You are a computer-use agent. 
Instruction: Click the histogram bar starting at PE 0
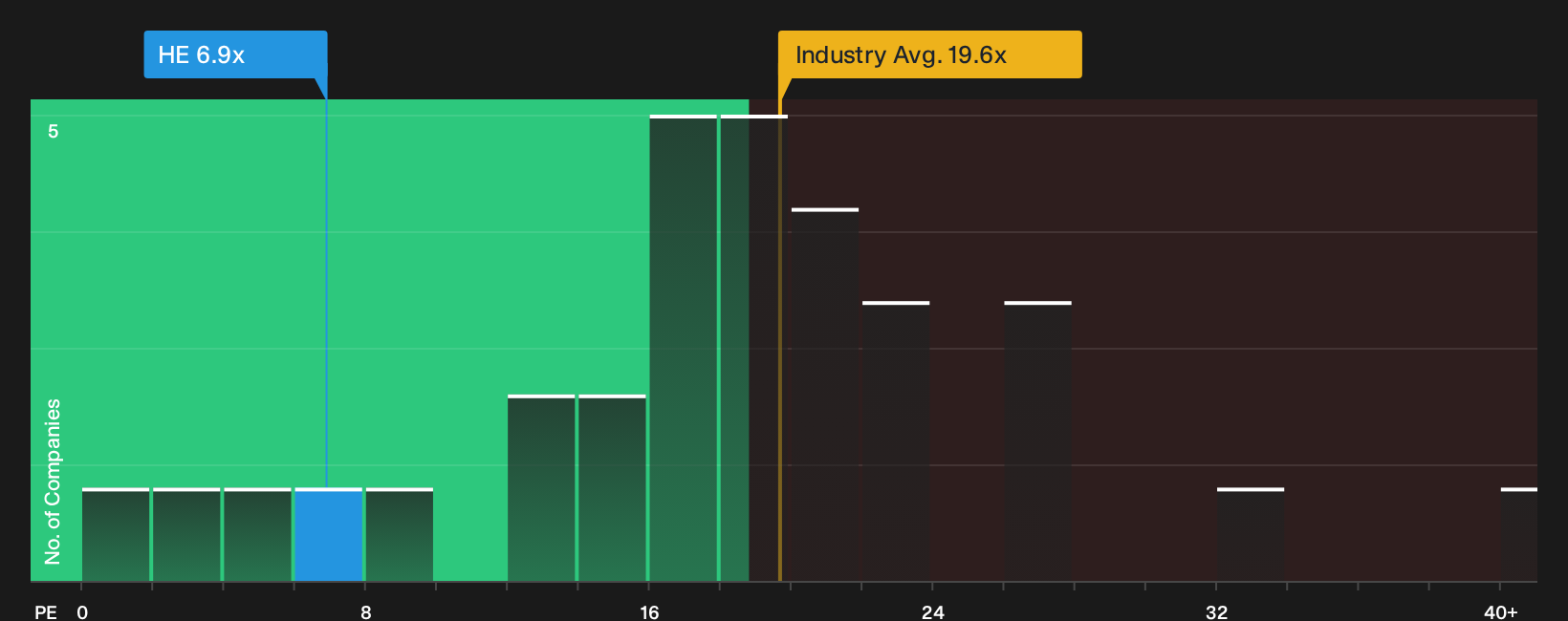pyautogui.click(x=116, y=535)
